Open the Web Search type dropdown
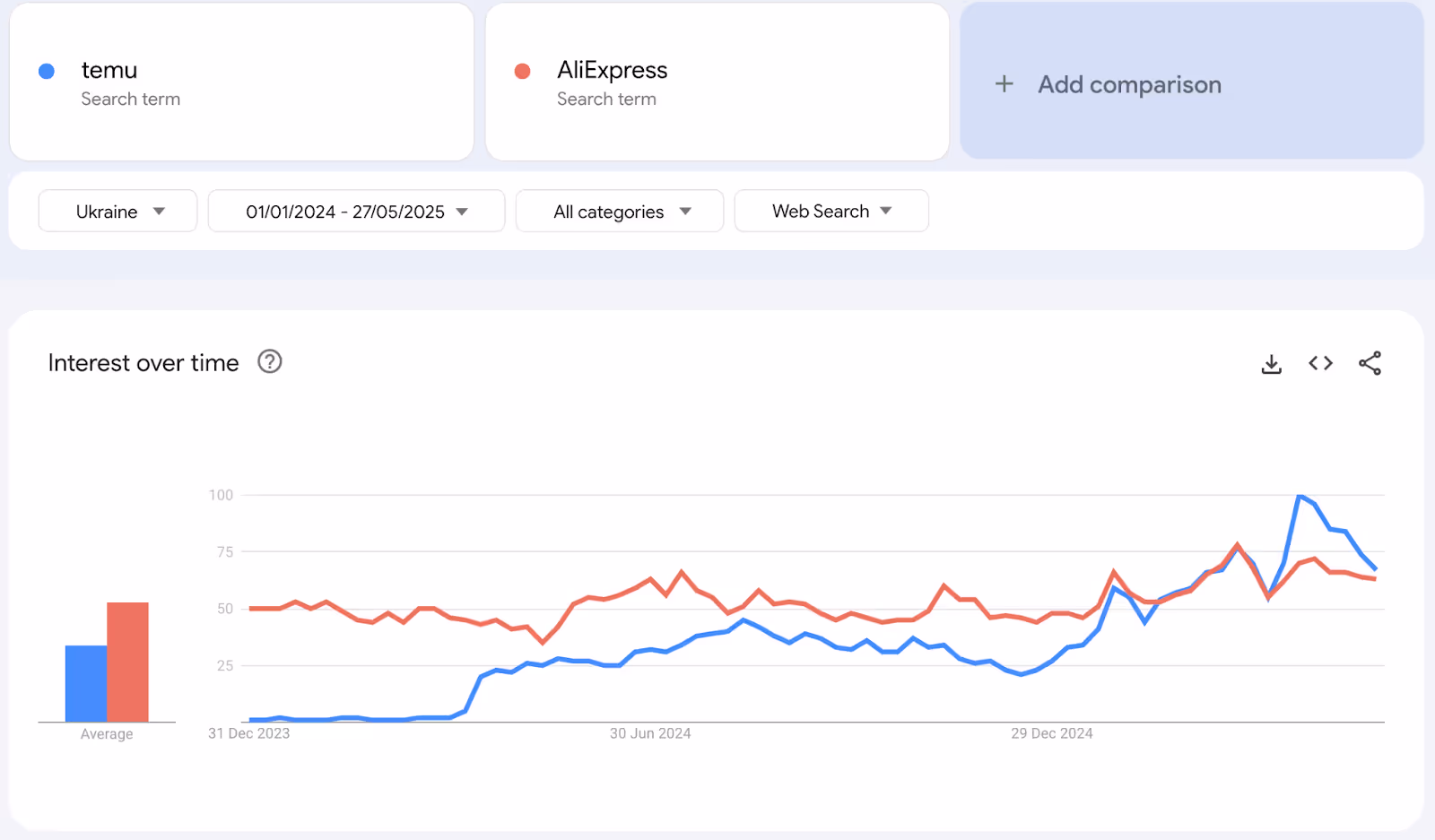The width and height of the screenshot is (1435, 840). point(831,211)
